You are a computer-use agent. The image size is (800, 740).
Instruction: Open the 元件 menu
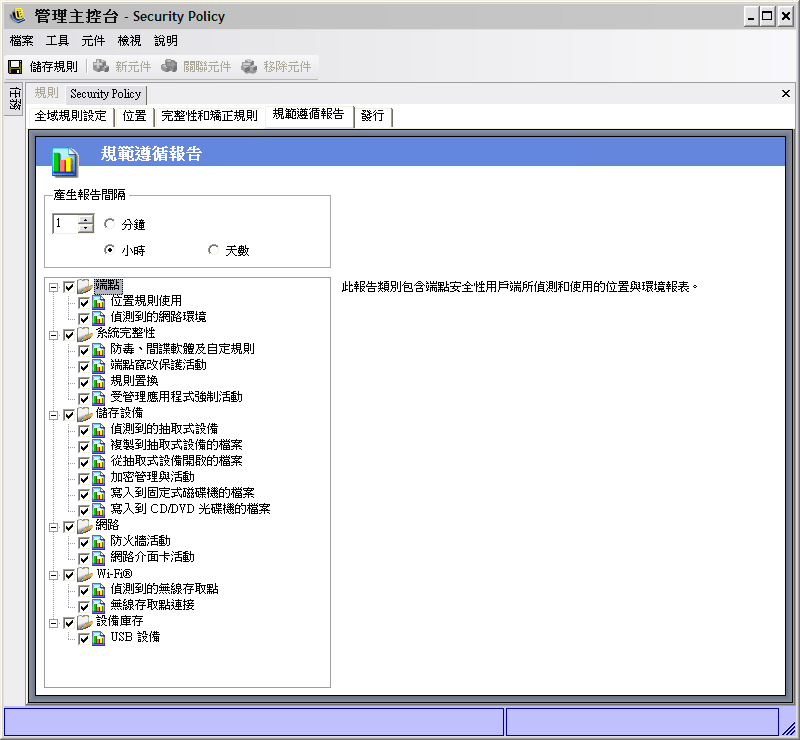coord(93,41)
